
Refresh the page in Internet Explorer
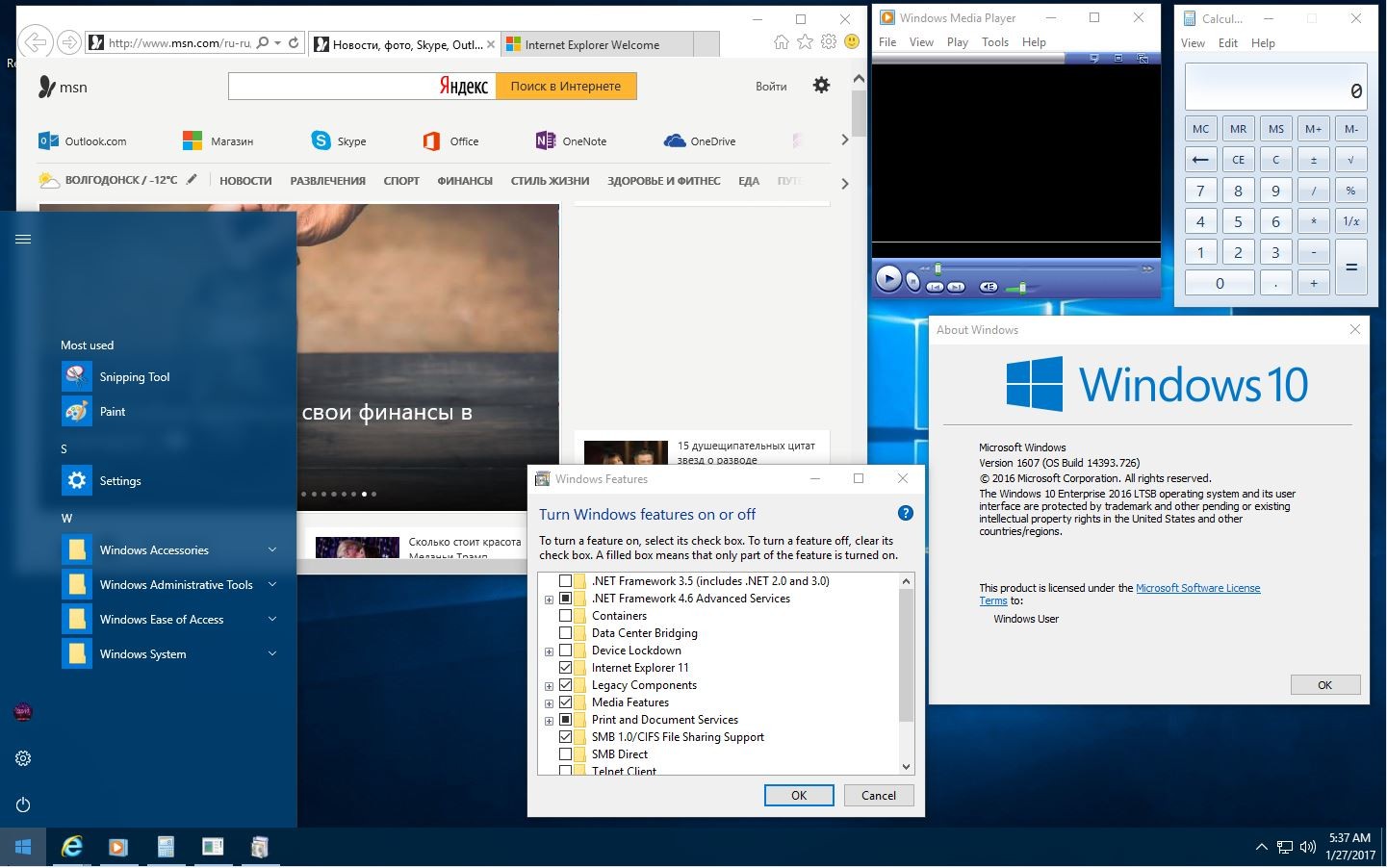[294, 42]
